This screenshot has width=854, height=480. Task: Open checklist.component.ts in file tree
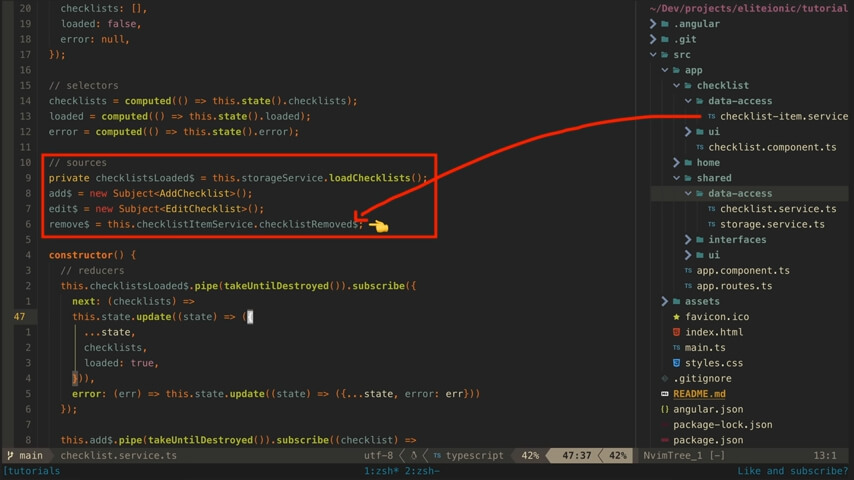(x=772, y=147)
